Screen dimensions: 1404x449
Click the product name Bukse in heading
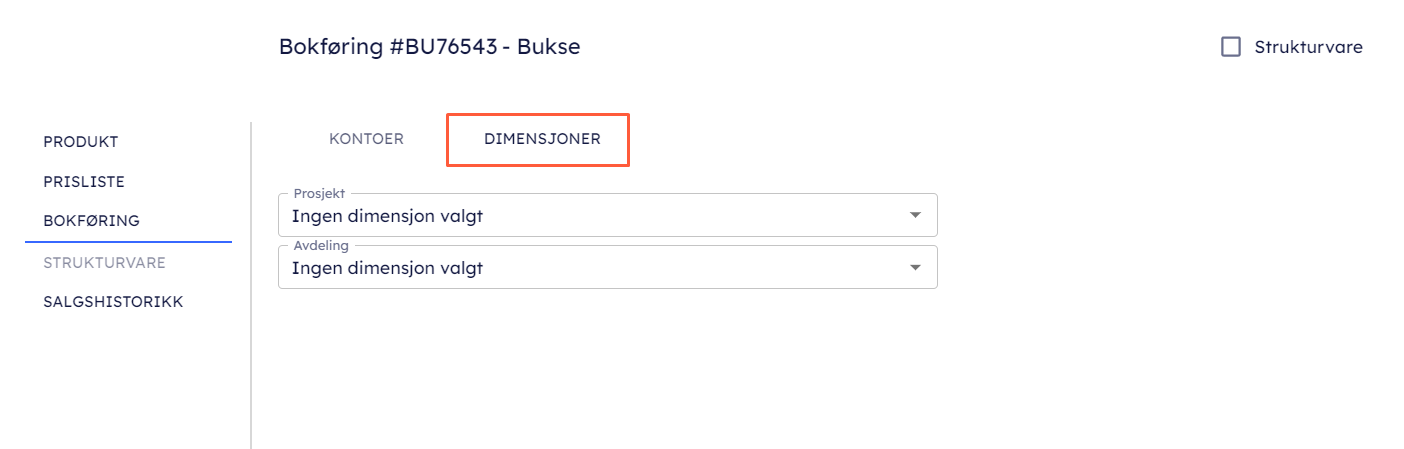(549, 47)
